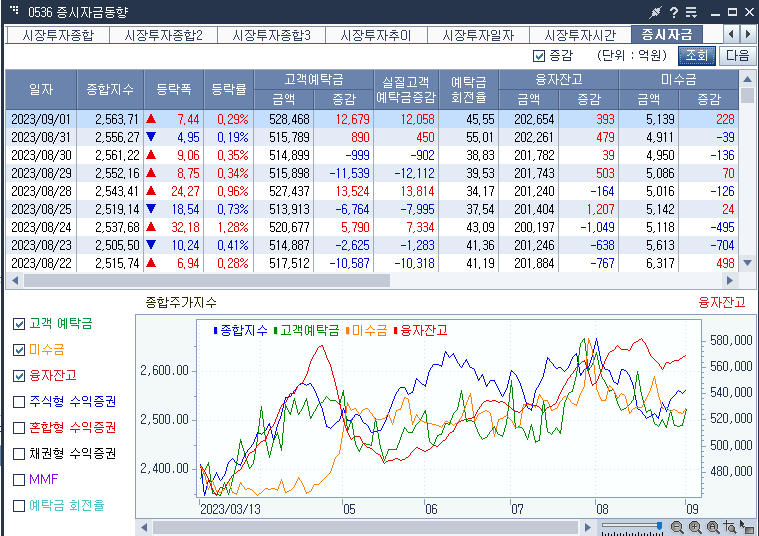
Task: Click the 조회 search button
Action: pyautogui.click(x=697, y=56)
